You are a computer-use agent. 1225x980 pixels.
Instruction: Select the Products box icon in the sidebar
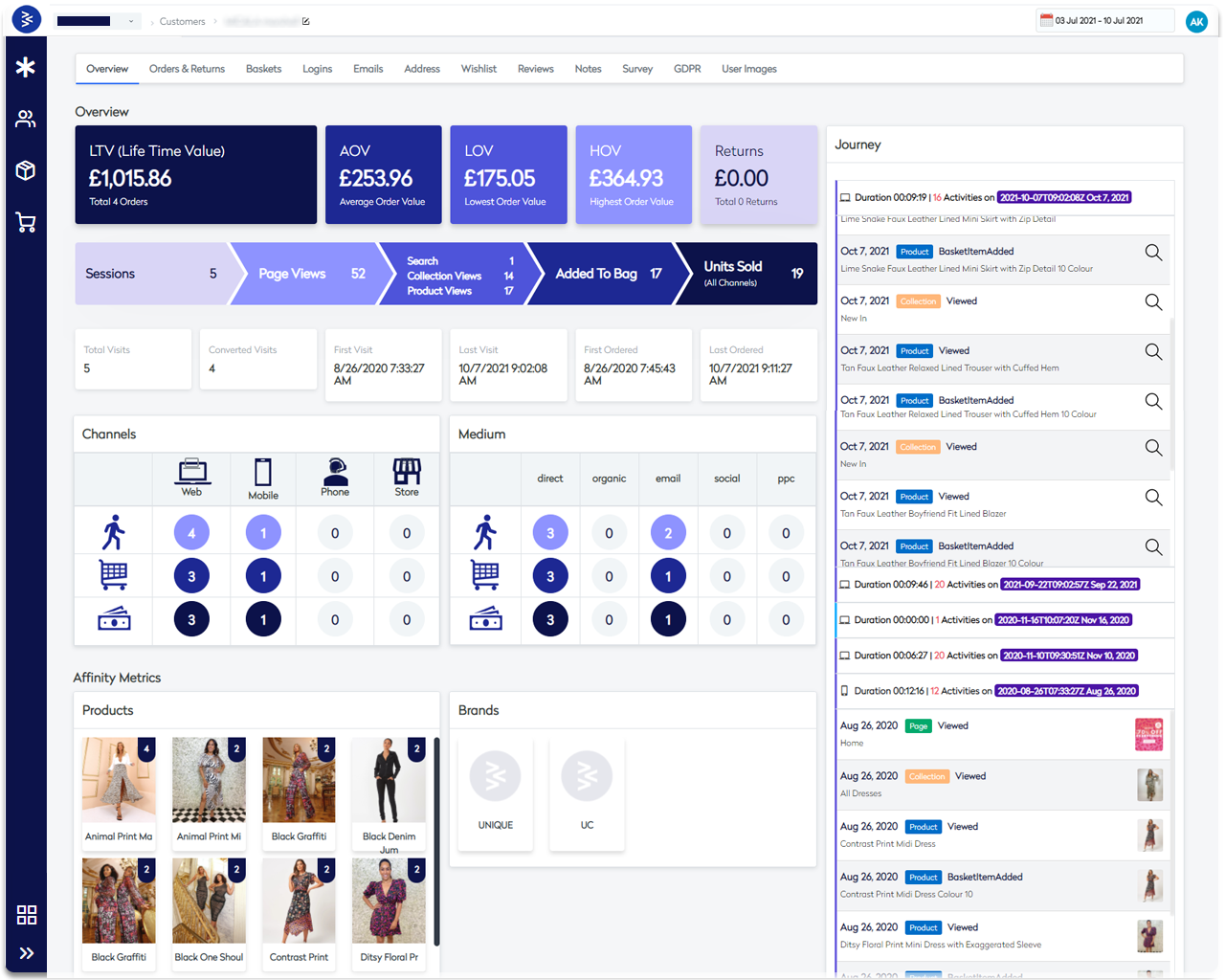click(26, 170)
